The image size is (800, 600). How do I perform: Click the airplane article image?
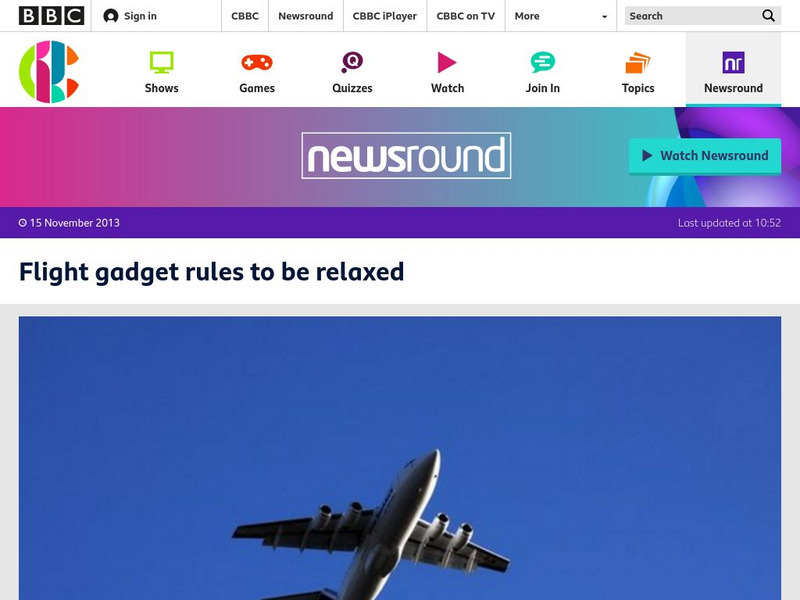tap(400, 458)
